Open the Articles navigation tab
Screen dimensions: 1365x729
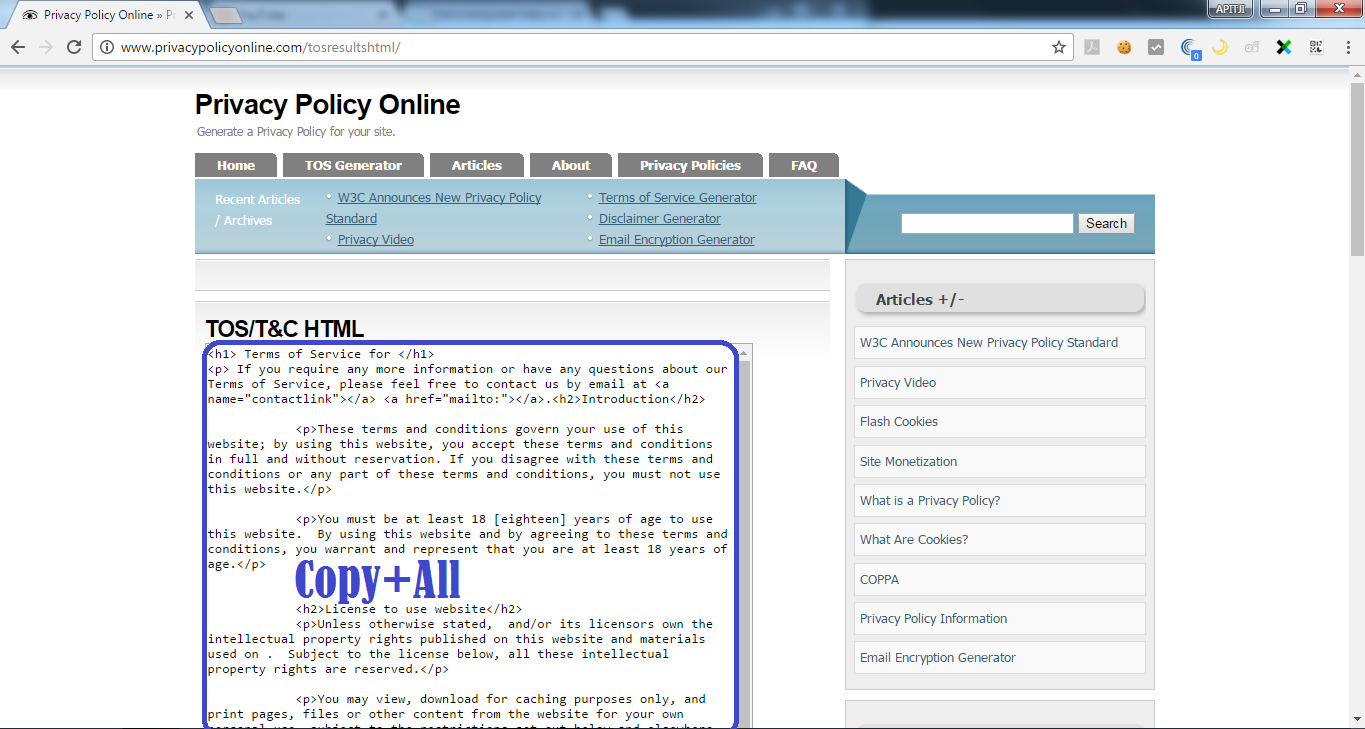[476, 165]
